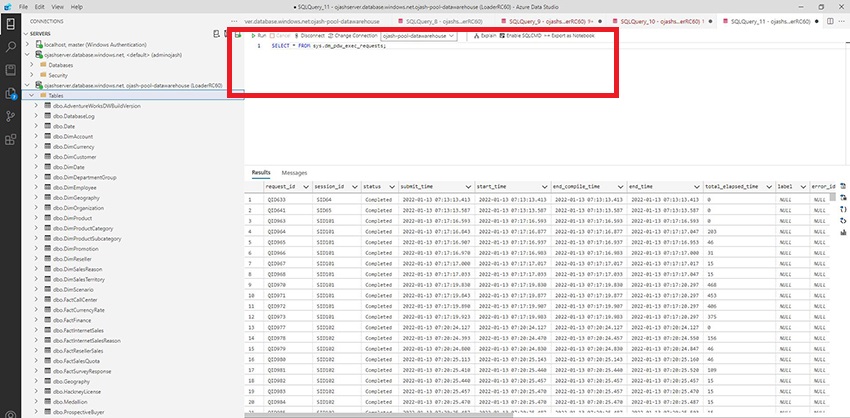Open the ojash-pool-datawarehouse database dropdown
Viewport: 850px width, 418px height.
coord(418,36)
